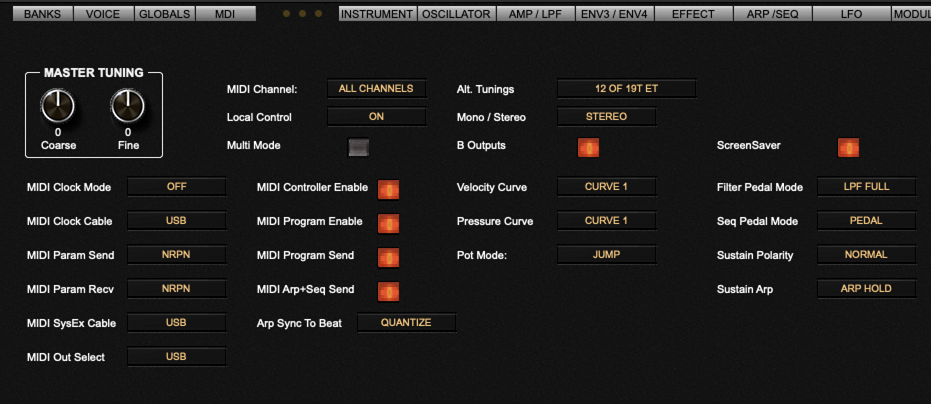The width and height of the screenshot is (931, 404).
Task: Open the Filter Pedal Mode menu
Action: pos(866,187)
